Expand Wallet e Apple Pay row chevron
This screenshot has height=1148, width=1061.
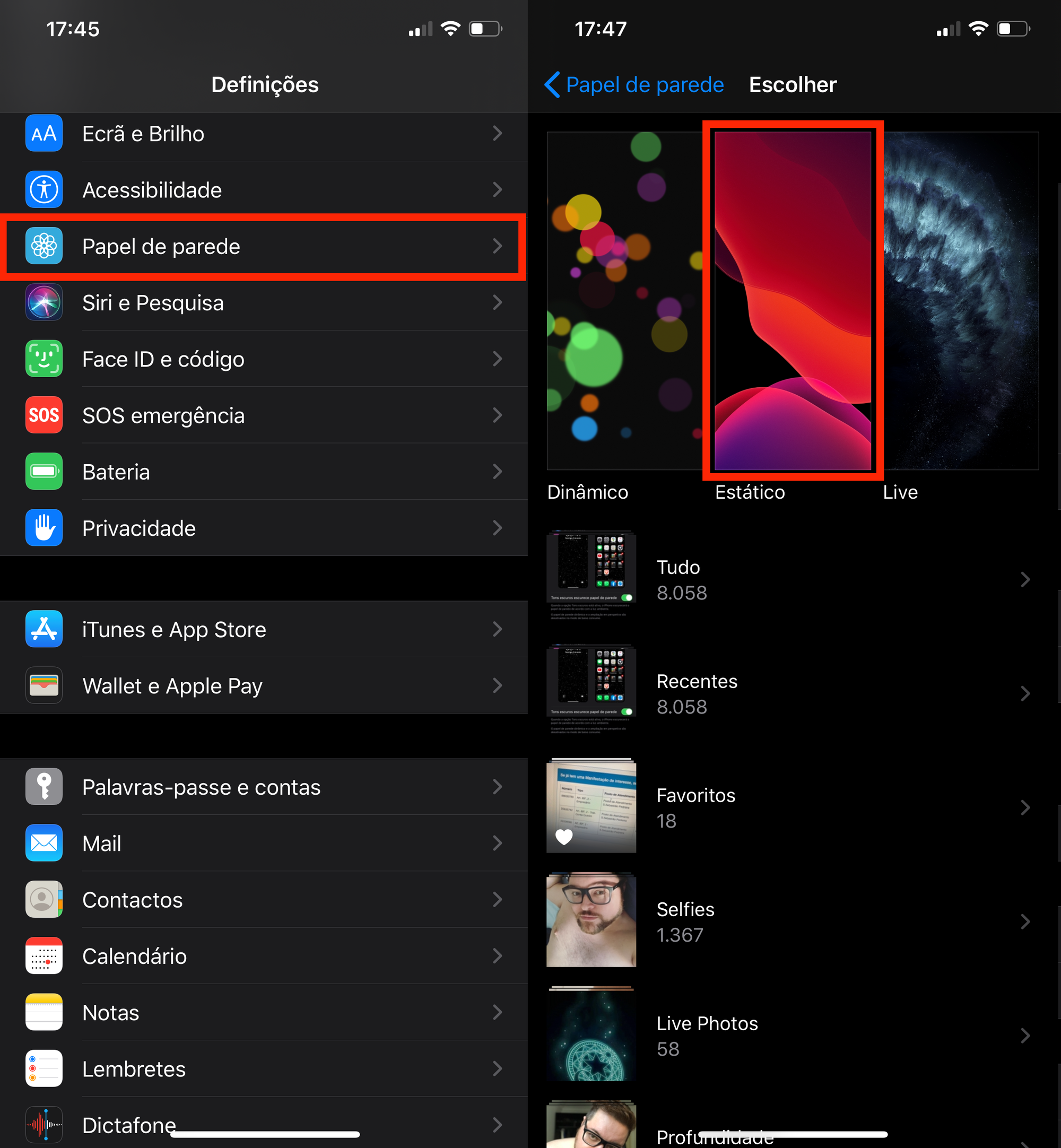498,685
